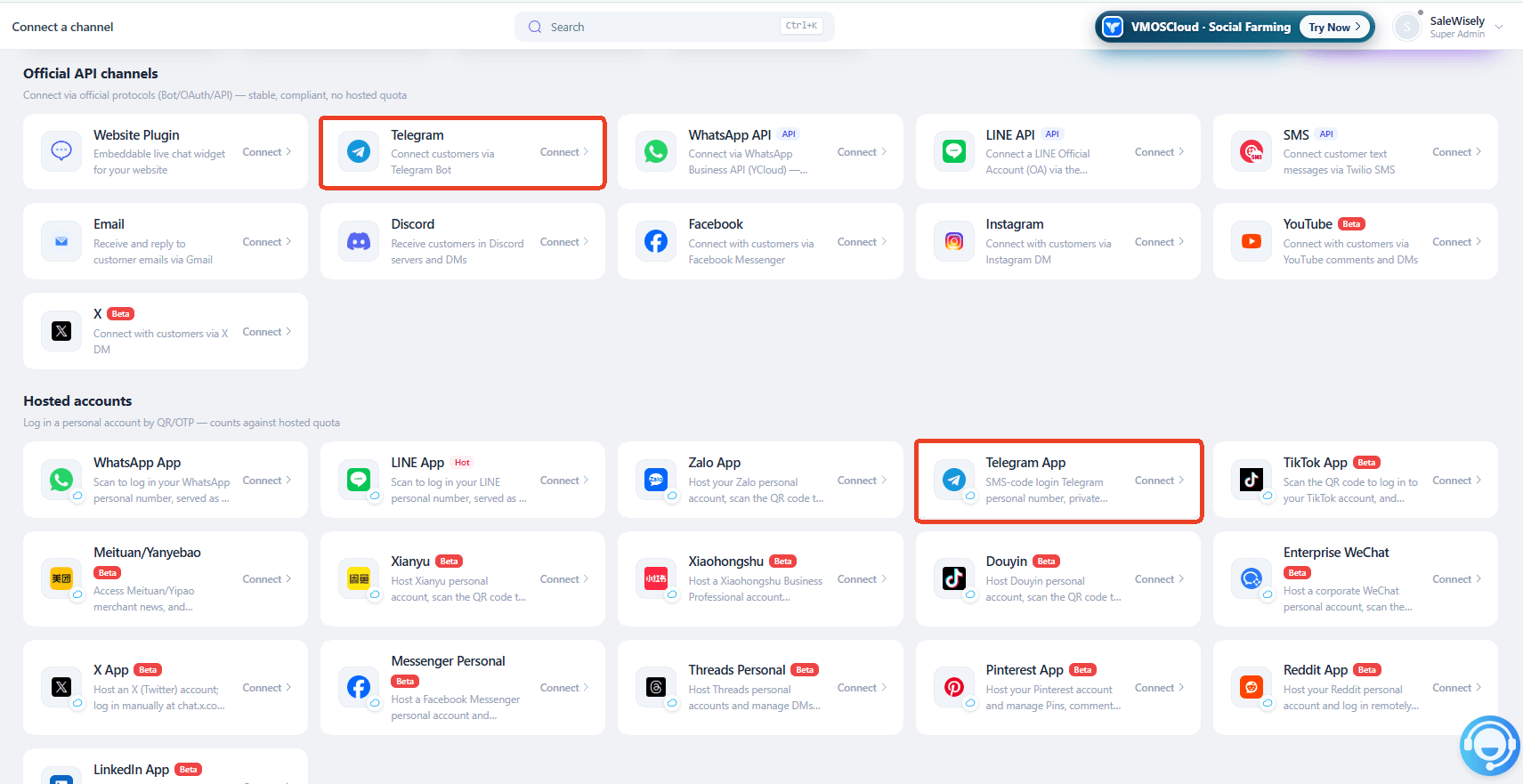The width and height of the screenshot is (1523, 784).
Task: Click the TikTok App icon
Action: [1252, 480]
